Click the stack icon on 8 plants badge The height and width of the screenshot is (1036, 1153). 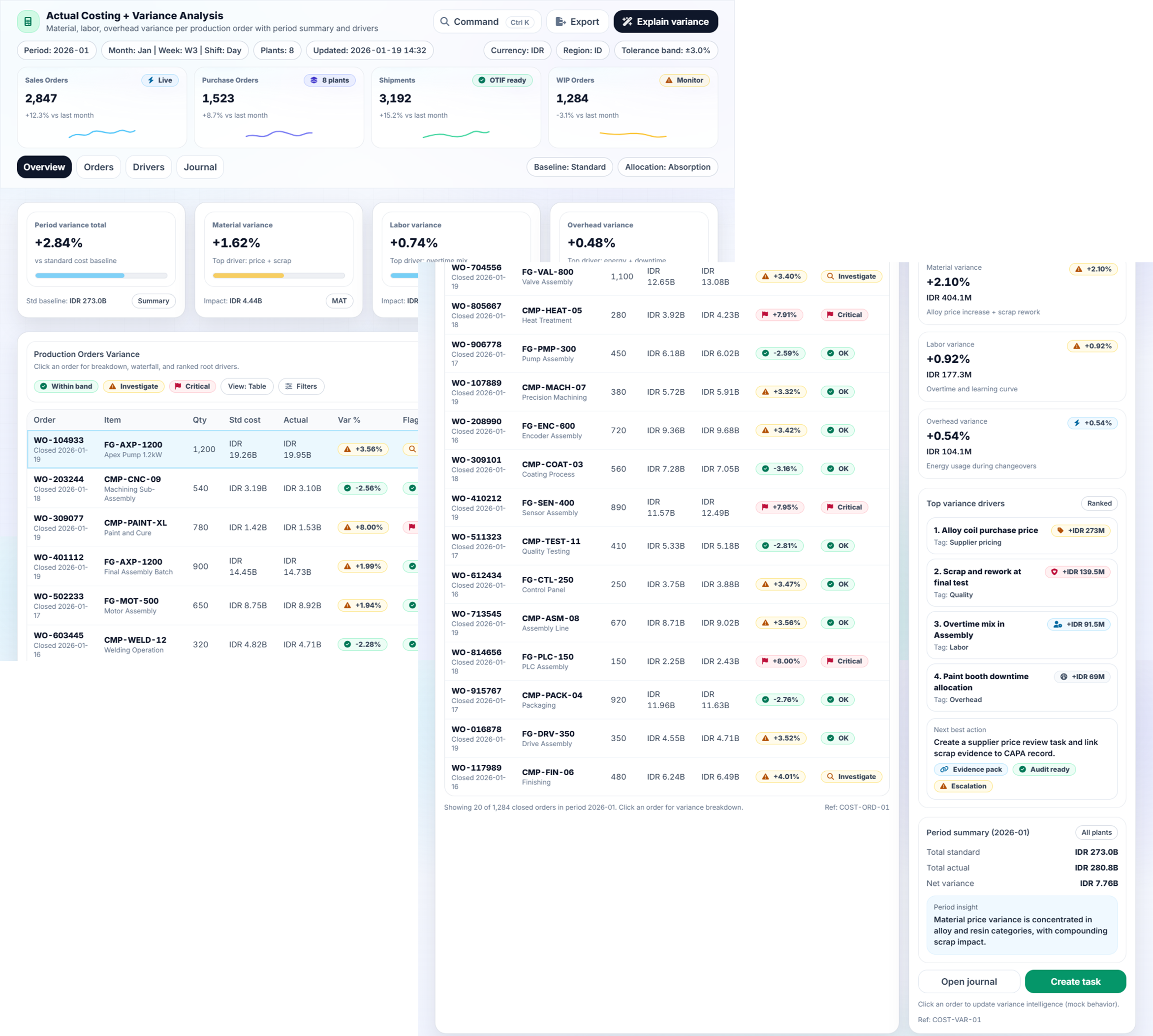313,80
